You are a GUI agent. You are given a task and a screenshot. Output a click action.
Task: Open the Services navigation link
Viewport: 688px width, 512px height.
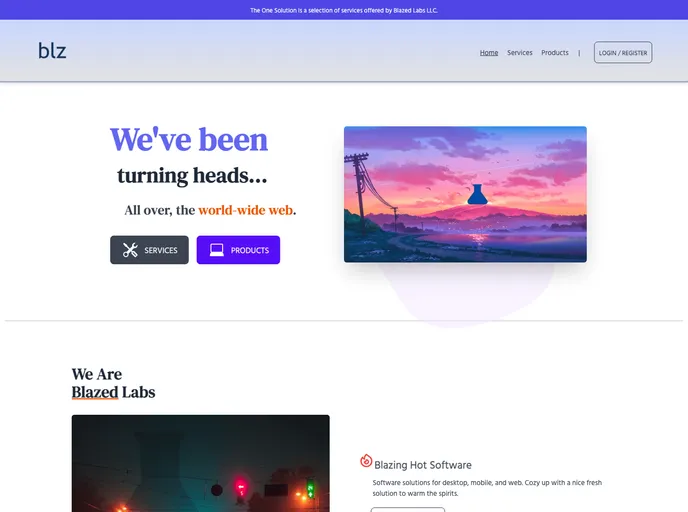point(520,53)
